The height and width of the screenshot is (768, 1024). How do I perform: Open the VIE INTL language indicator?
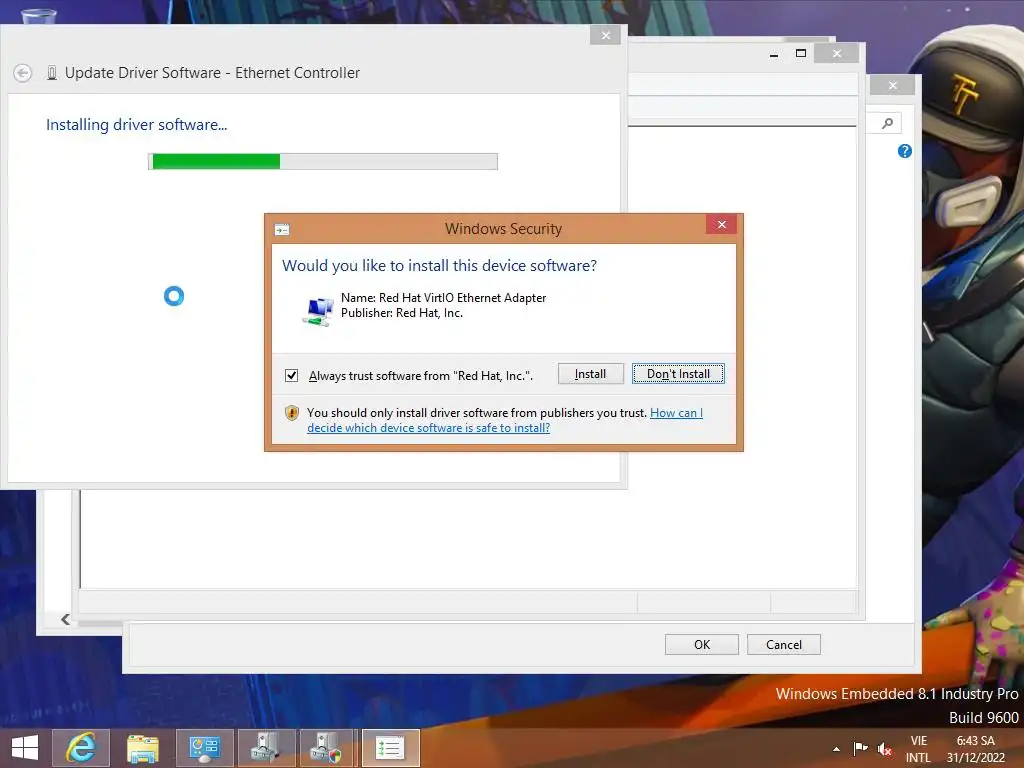tap(918, 749)
